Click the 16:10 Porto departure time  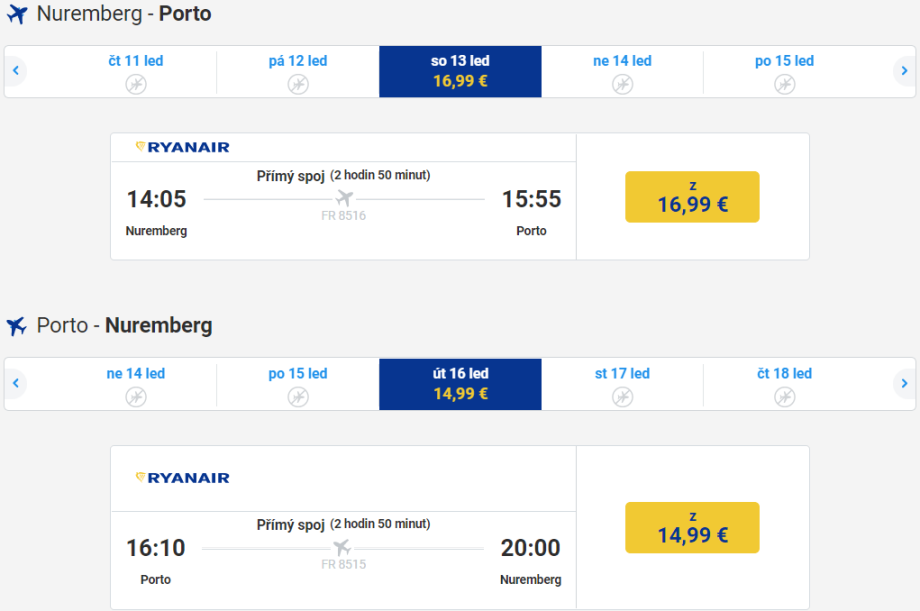pos(156,548)
